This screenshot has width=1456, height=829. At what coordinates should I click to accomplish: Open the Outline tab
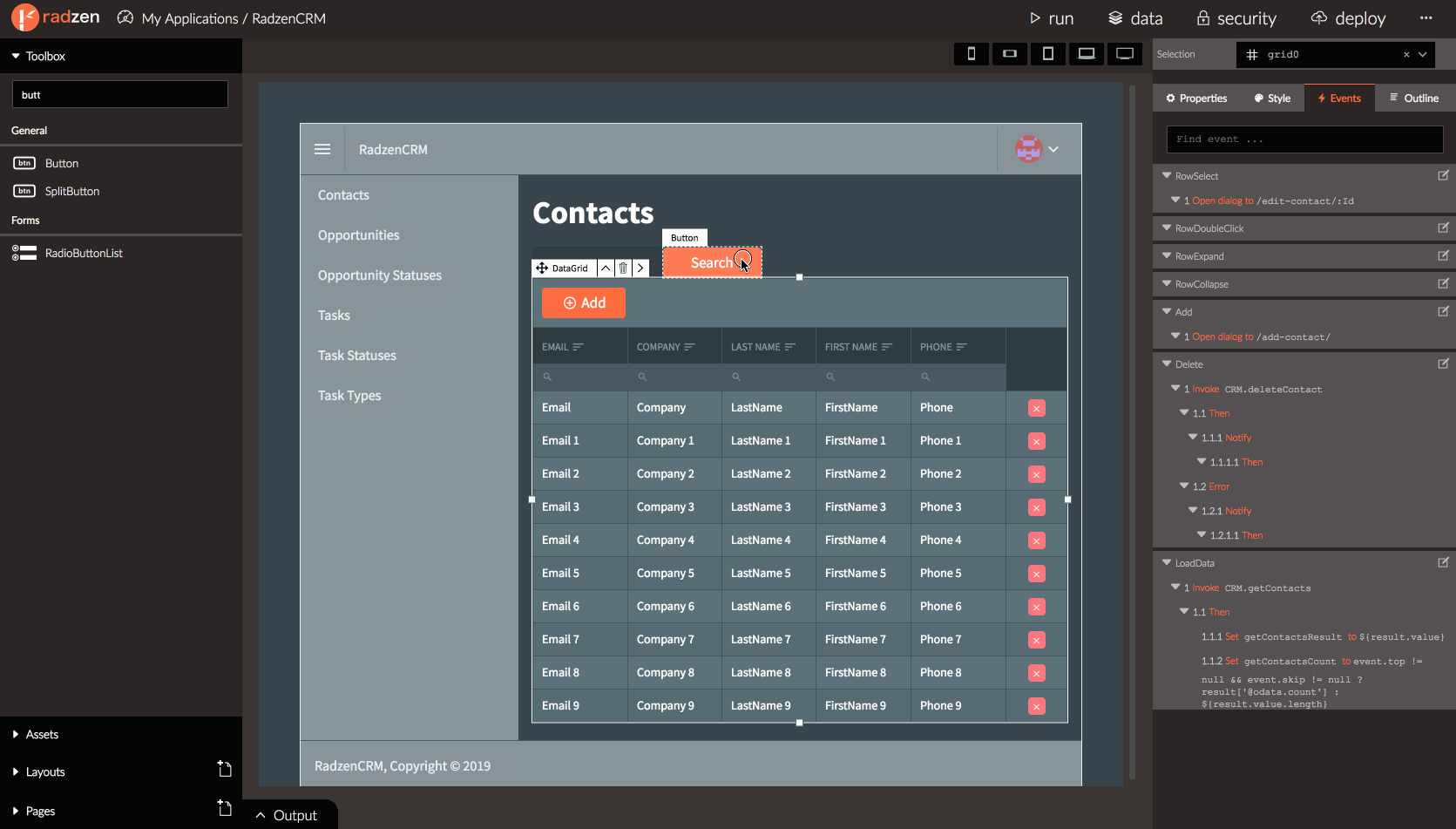tap(1413, 99)
